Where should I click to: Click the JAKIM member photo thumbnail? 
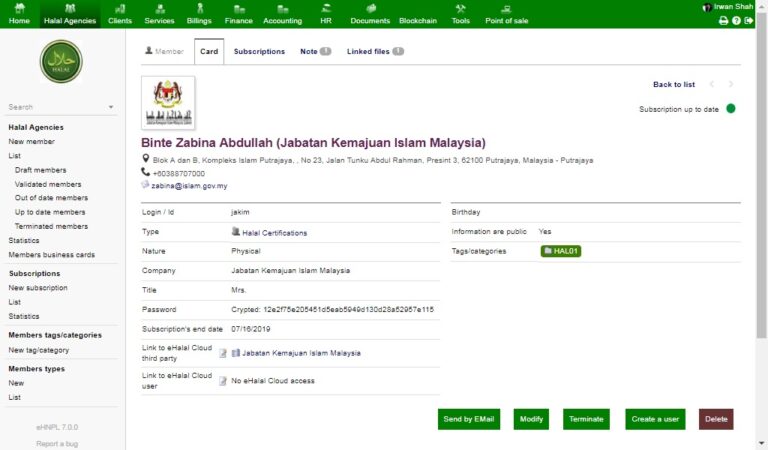168,102
